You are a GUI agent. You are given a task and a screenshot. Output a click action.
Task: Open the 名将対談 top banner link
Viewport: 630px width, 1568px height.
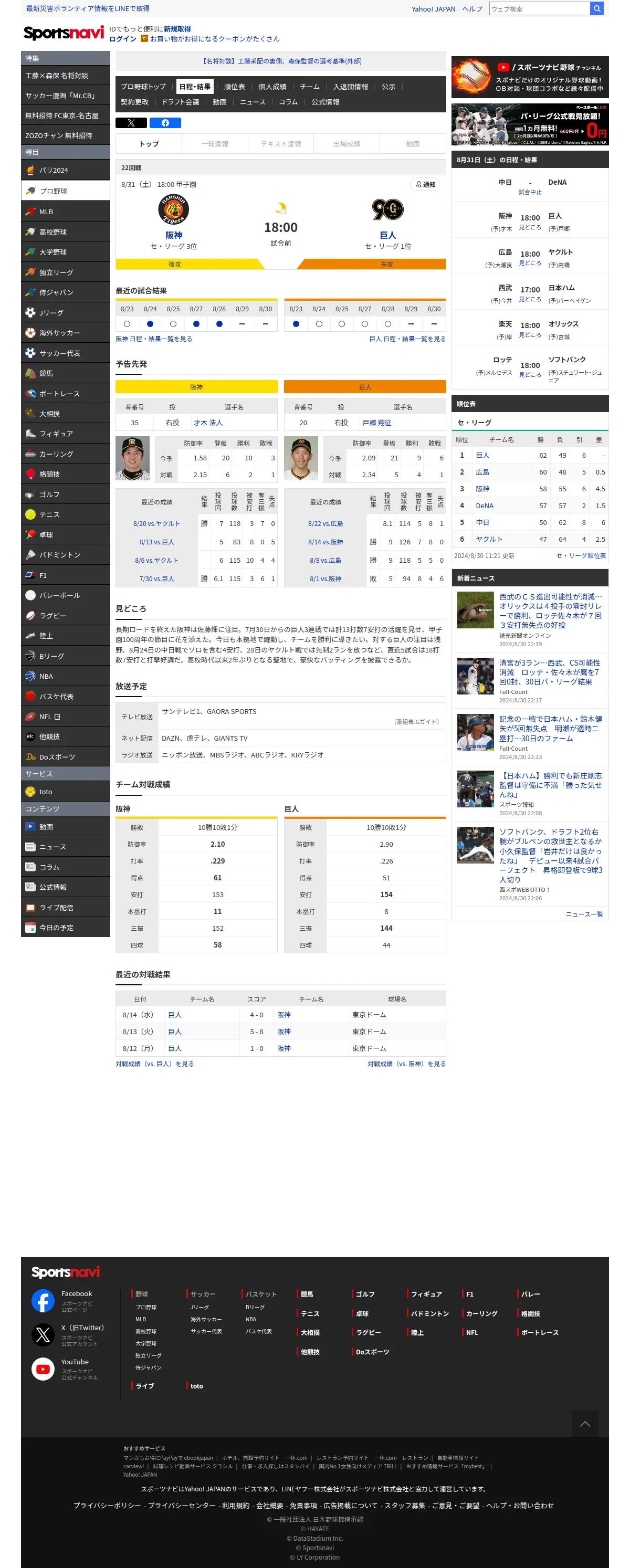point(281,61)
